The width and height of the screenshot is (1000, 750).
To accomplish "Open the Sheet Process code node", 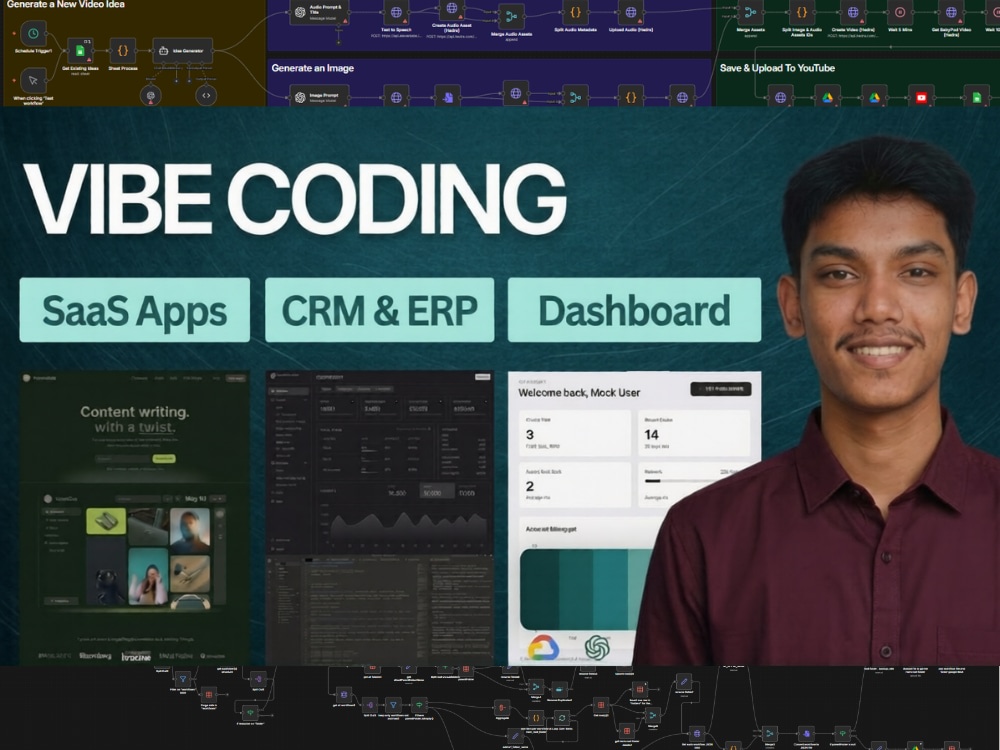I will tap(123, 50).
